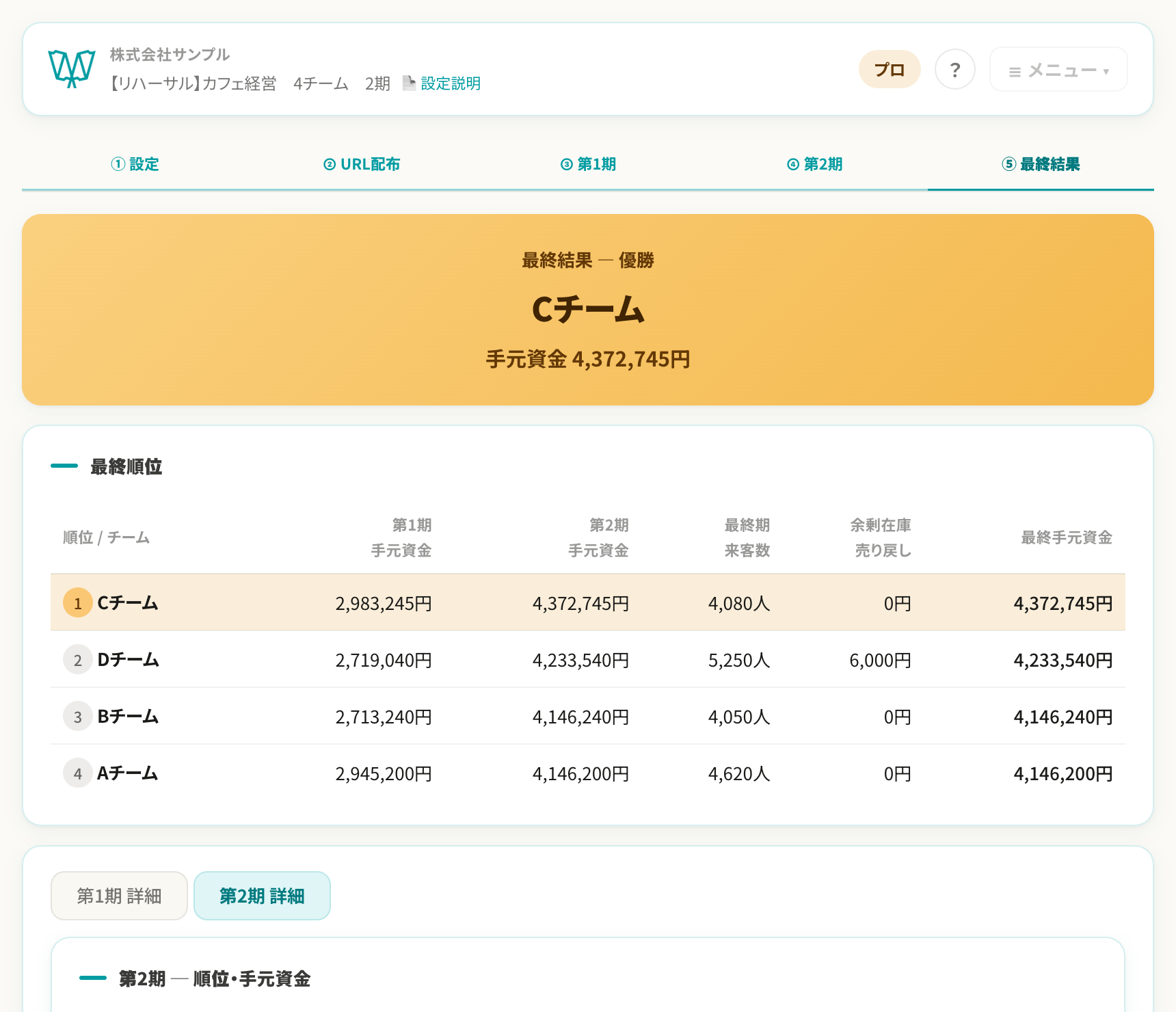
Task: Show the 第2期 詳細 panel
Action: (262, 896)
